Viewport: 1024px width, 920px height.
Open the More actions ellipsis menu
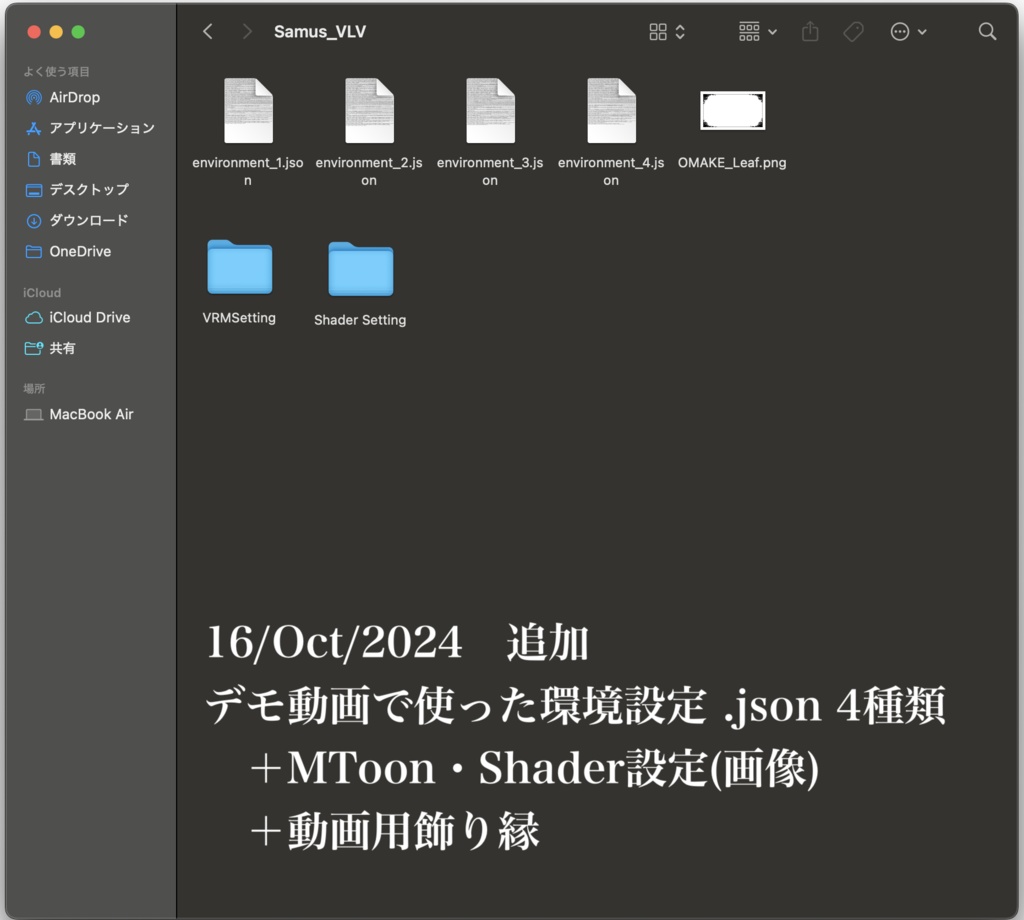908,31
